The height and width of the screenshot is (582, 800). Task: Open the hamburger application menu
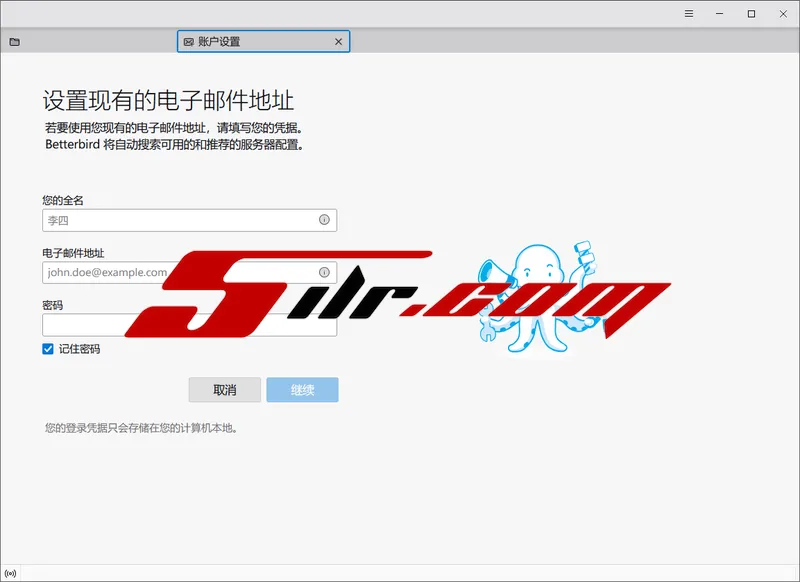point(689,14)
